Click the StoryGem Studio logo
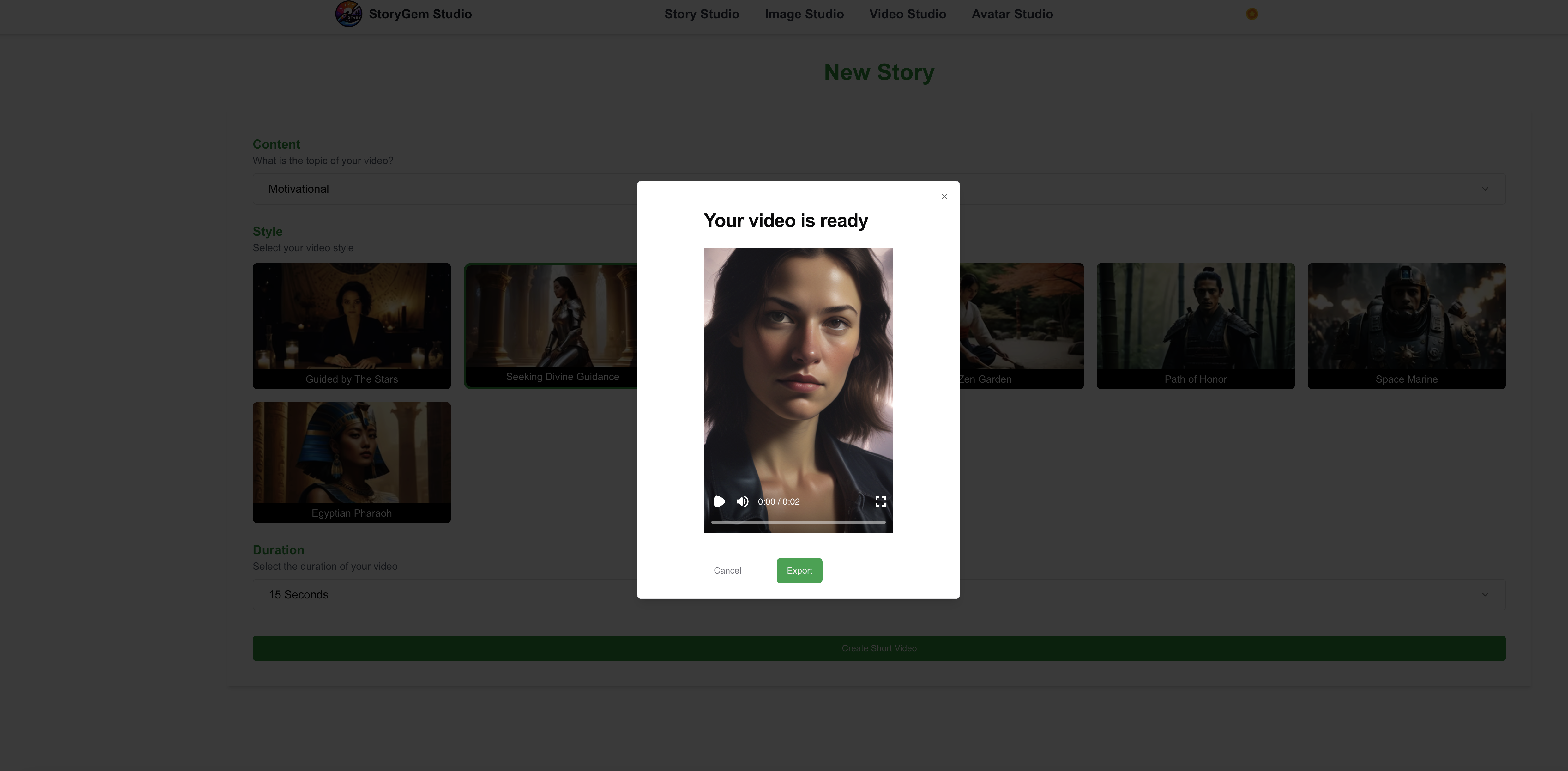1568x771 pixels. coord(349,14)
